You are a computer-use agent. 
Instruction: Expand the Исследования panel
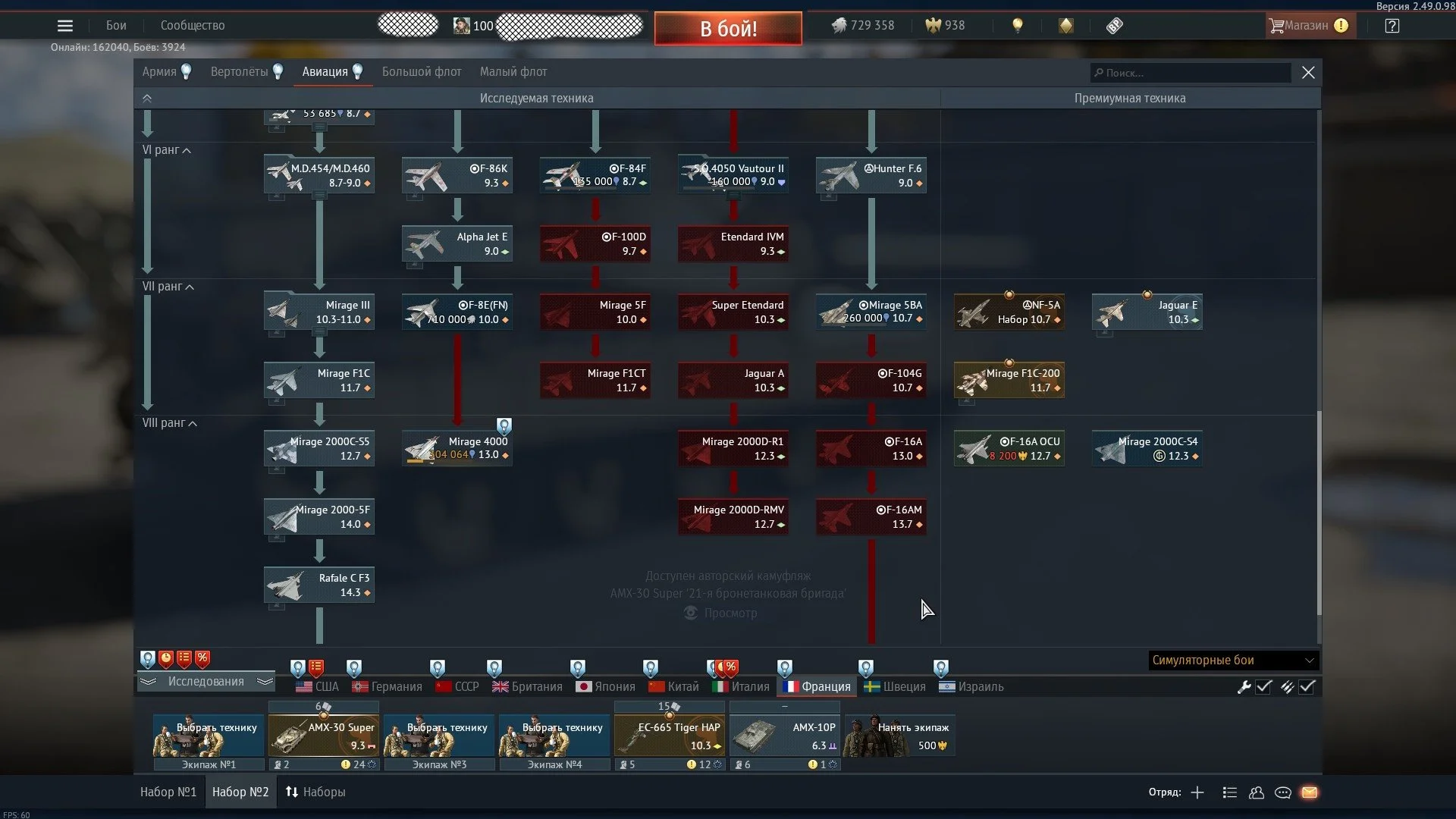(206, 682)
